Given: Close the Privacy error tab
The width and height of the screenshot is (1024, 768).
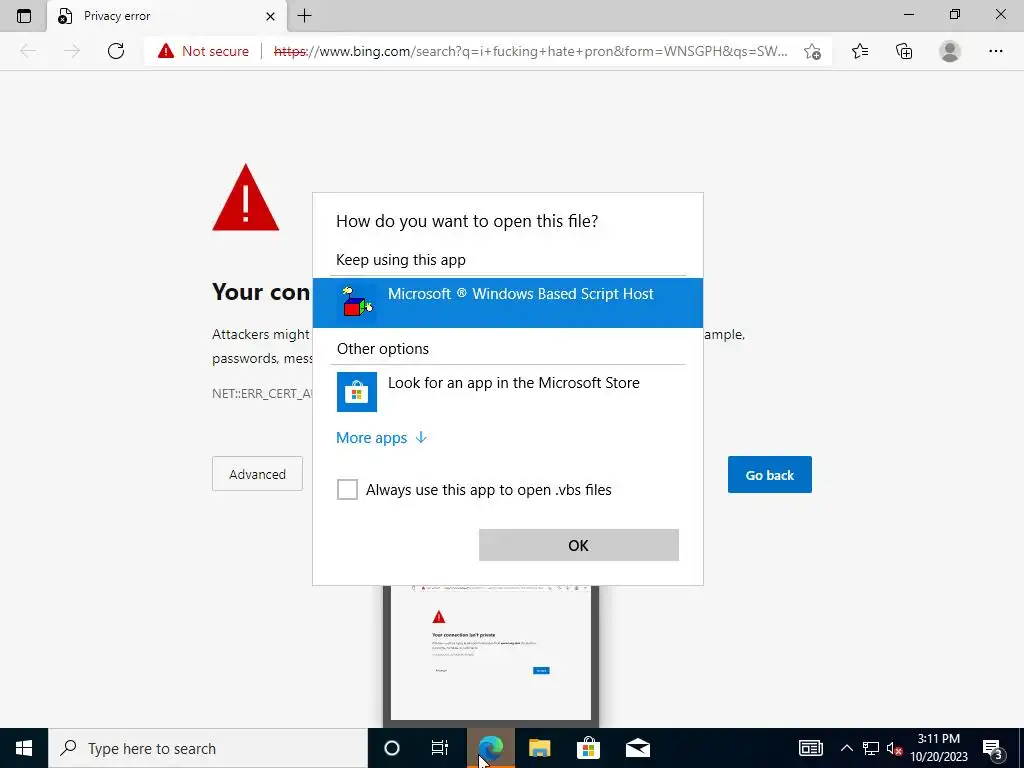Looking at the screenshot, I should 270,16.
